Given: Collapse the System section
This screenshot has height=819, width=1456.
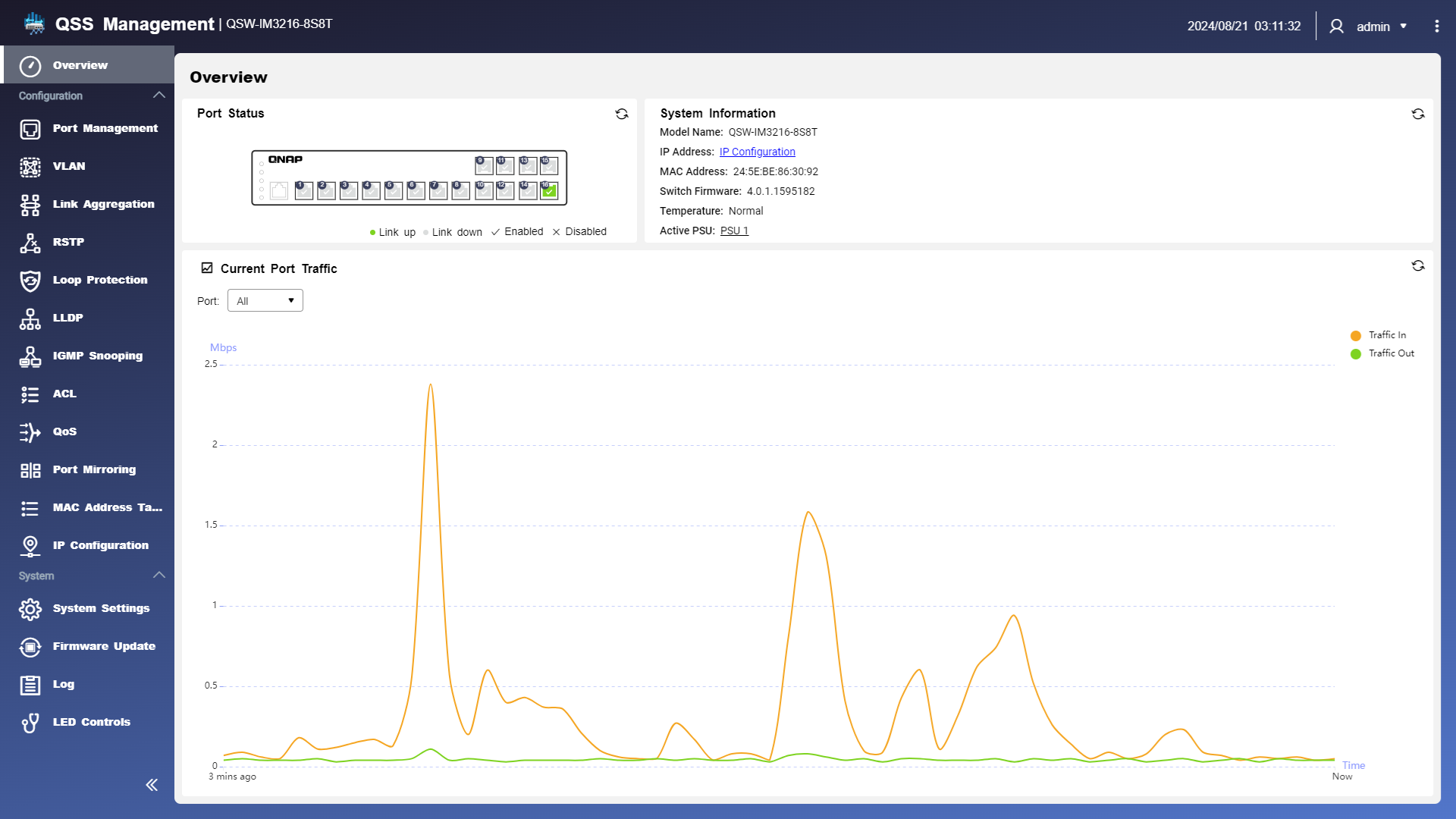Looking at the screenshot, I should tap(158, 576).
